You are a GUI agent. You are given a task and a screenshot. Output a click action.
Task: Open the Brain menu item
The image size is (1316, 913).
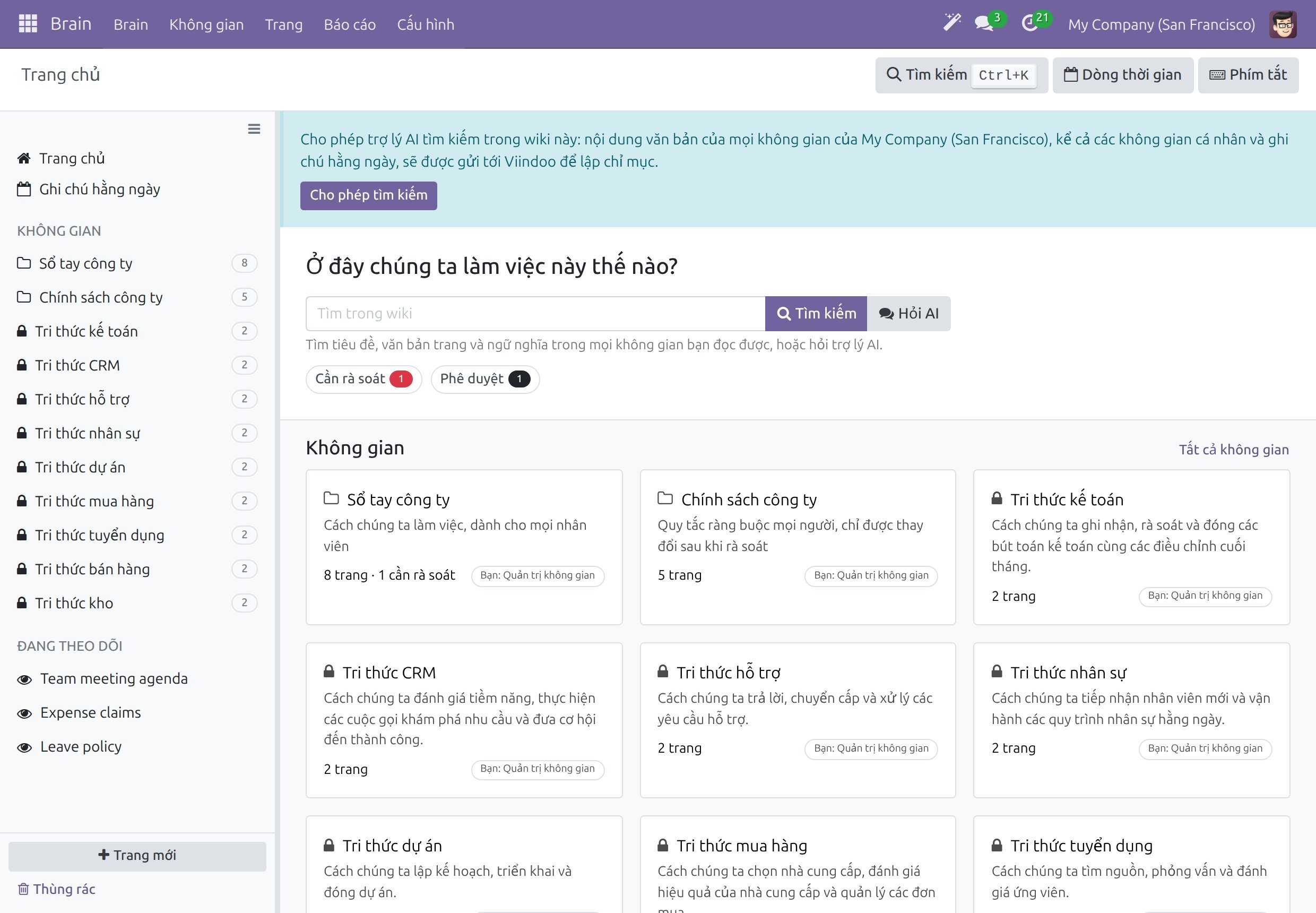(x=131, y=24)
